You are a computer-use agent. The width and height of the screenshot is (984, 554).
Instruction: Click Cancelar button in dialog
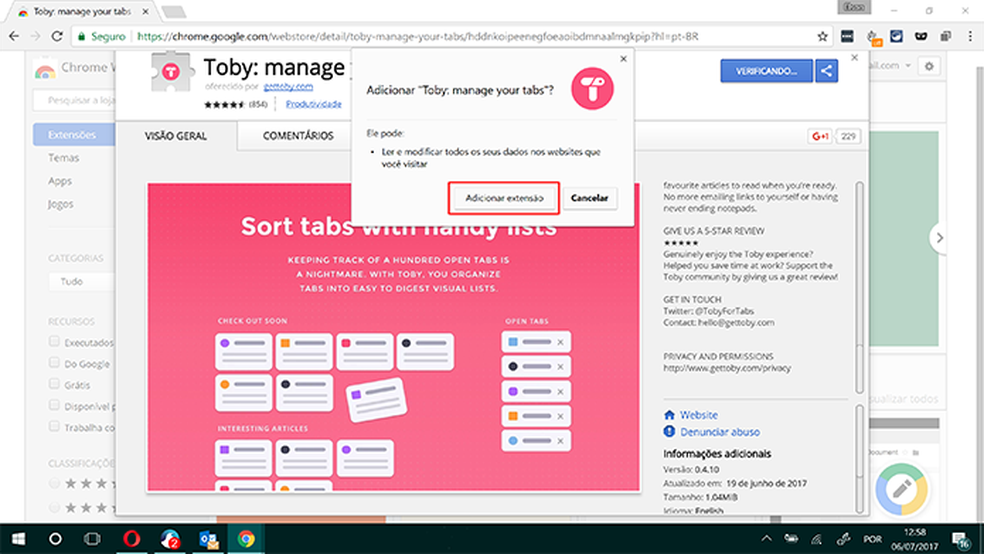pyautogui.click(x=589, y=198)
